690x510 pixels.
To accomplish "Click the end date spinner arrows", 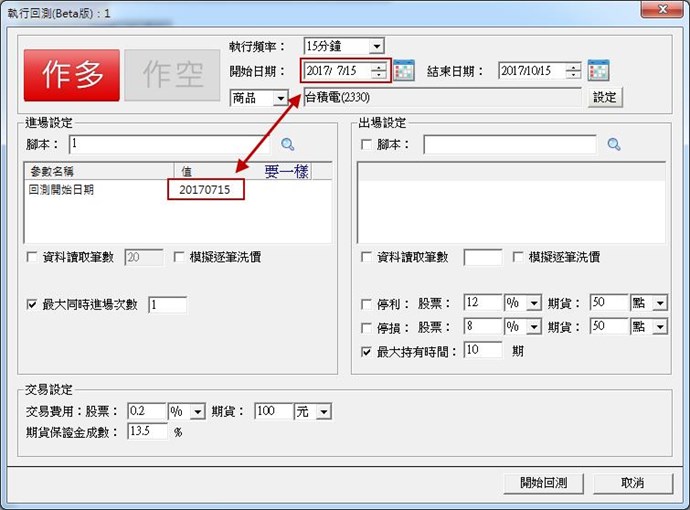I will point(573,70).
